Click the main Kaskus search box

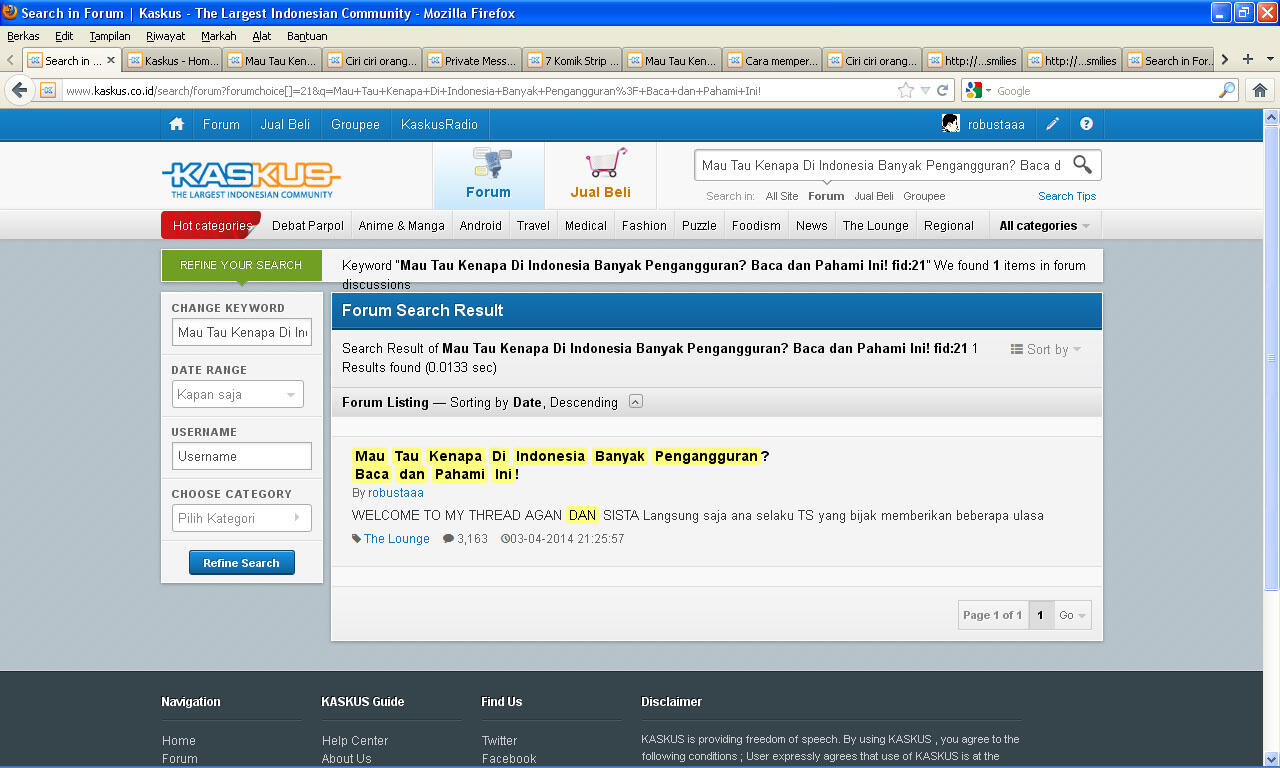click(x=882, y=165)
